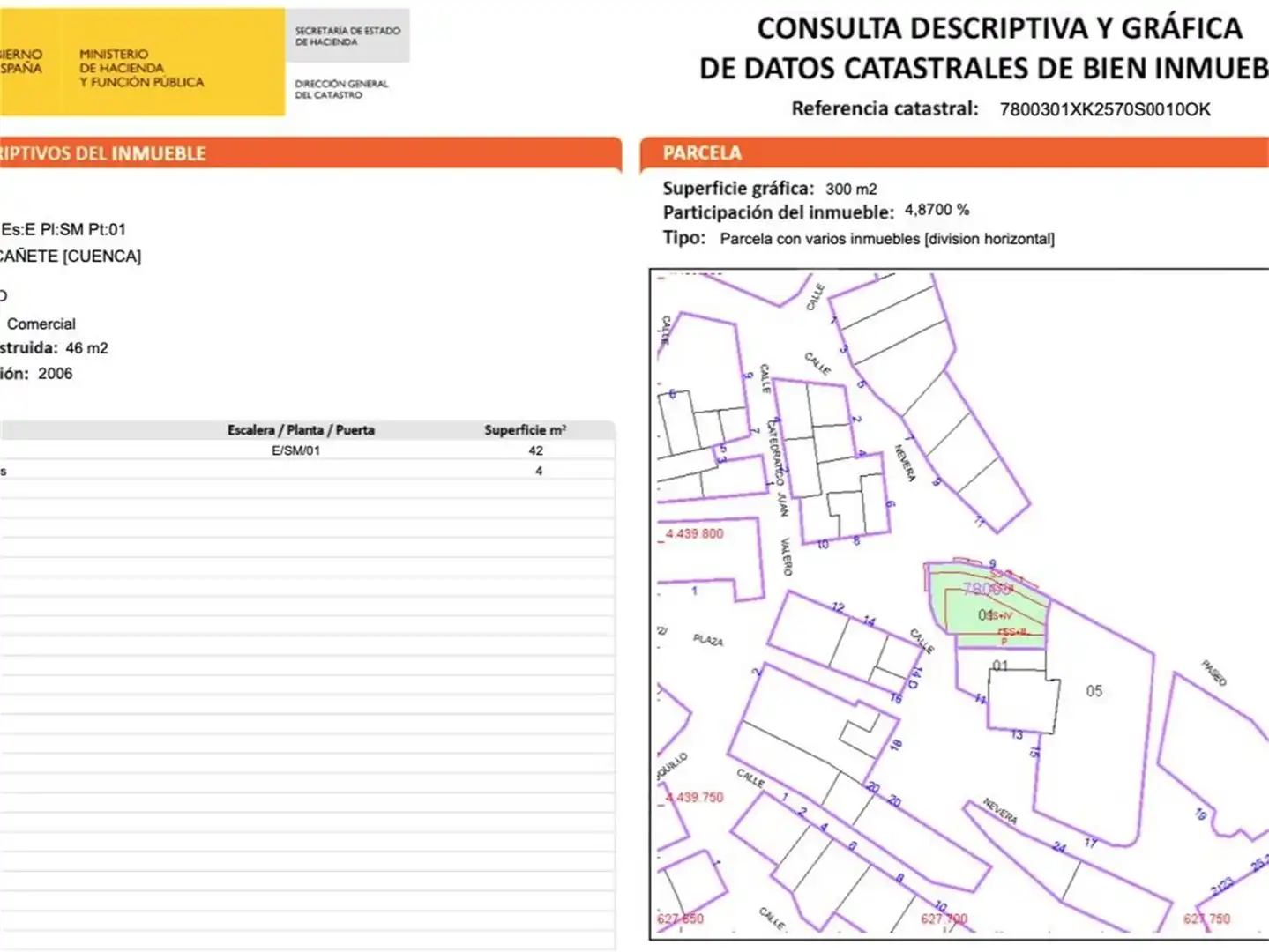Image resolution: width=1269 pixels, height=952 pixels.
Task: Click the '46 m2' built surface value
Action: [86, 348]
